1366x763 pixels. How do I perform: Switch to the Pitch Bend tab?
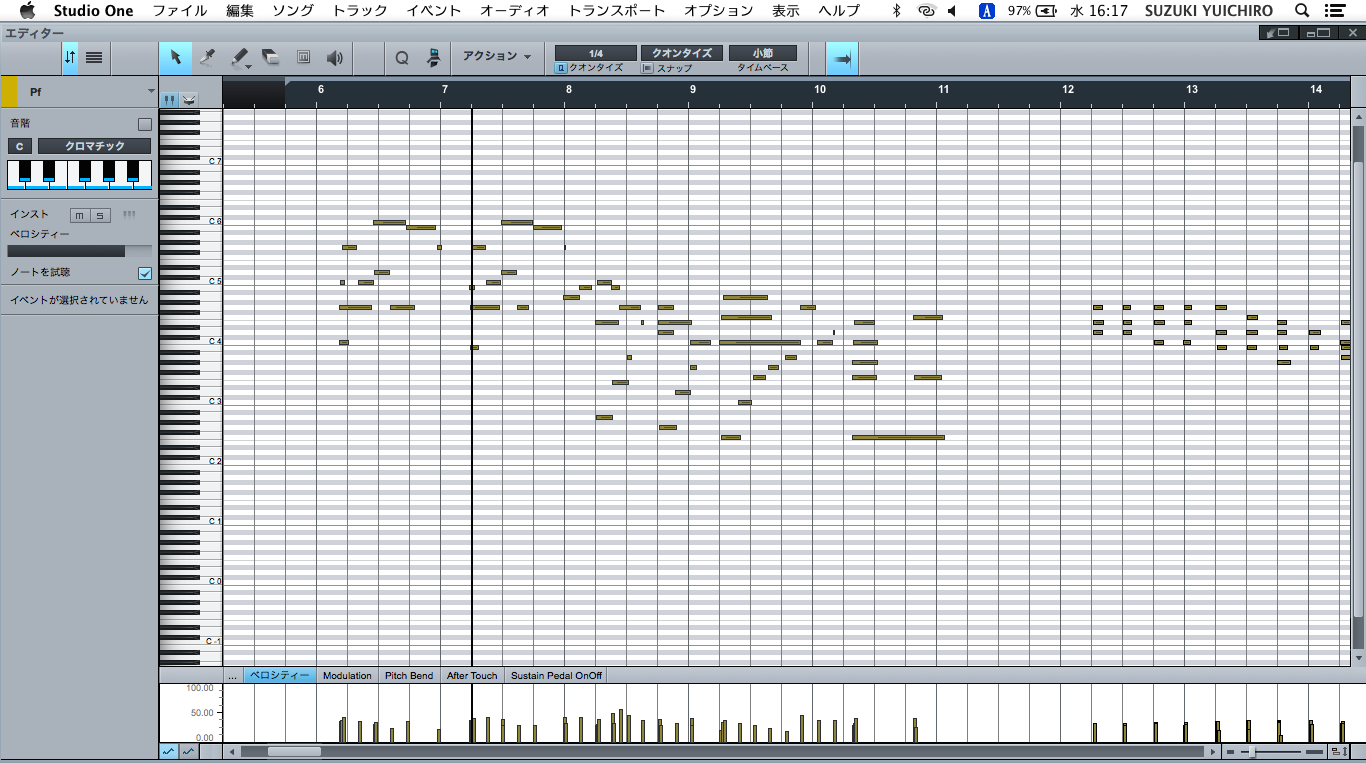(x=409, y=676)
